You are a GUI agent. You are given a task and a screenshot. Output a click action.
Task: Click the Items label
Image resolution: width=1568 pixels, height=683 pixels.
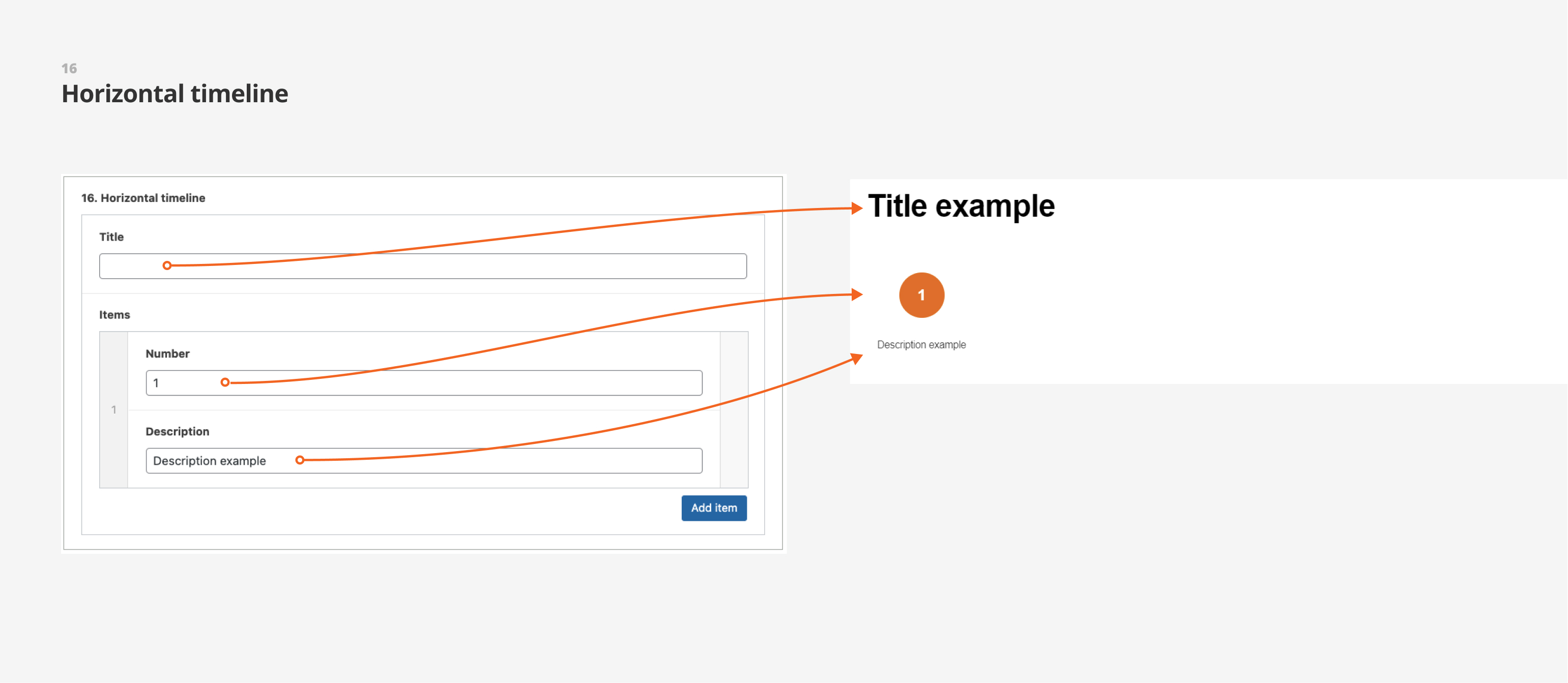click(114, 314)
